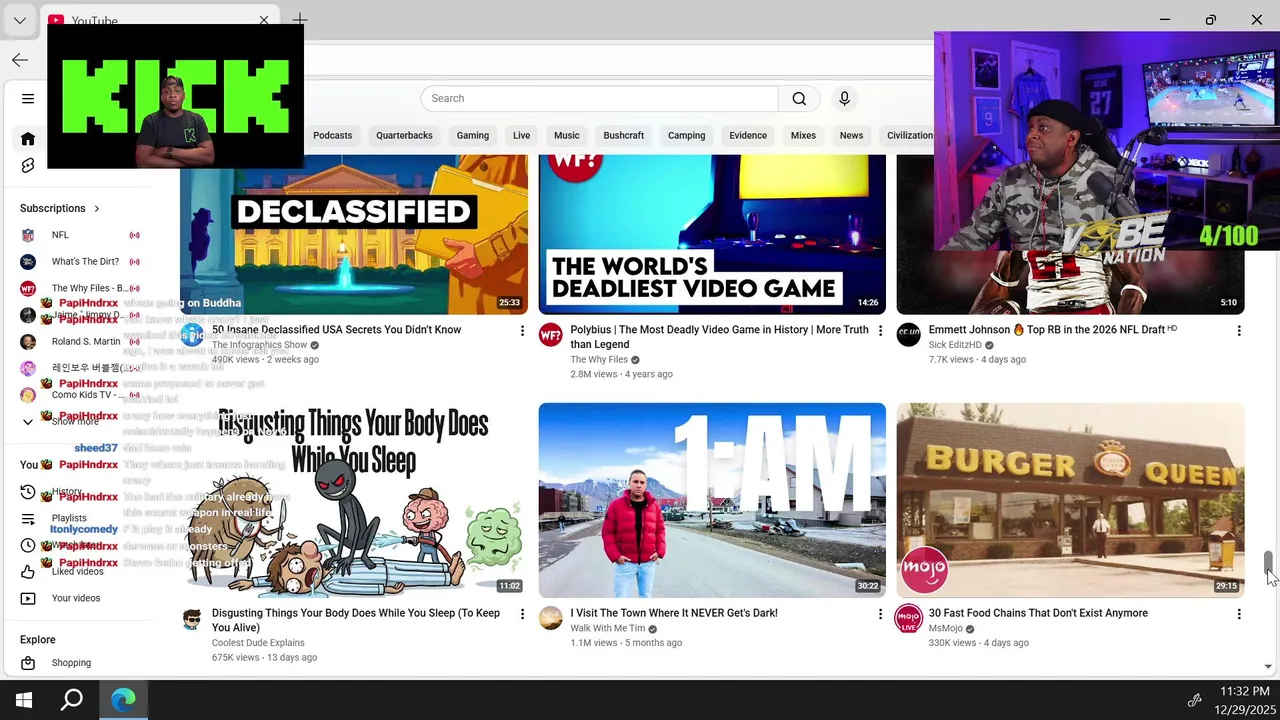The image size is (1280, 720).
Task: Click scrollbar down arrow at bottom
Action: click(1268, 666)
